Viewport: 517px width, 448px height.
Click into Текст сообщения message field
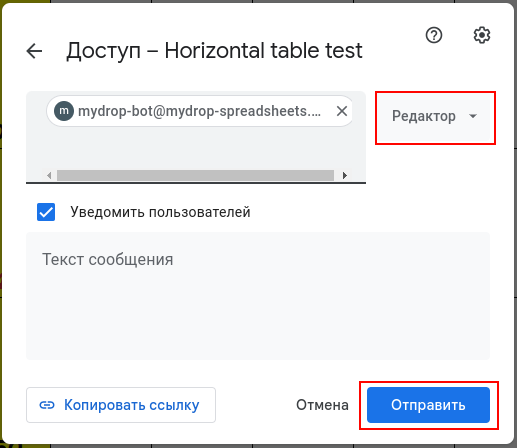258,296
